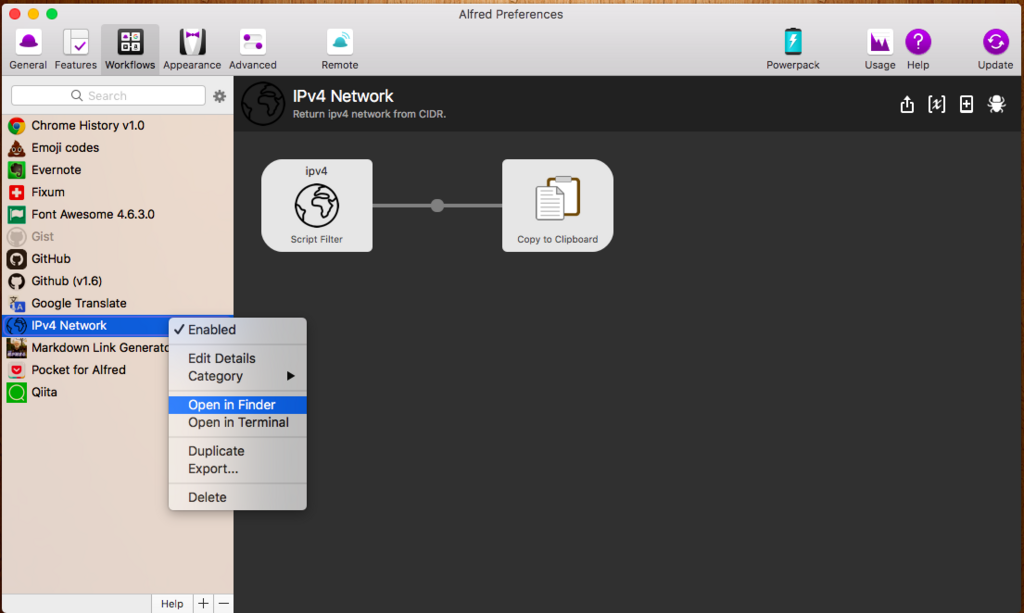Choose Edit Details from context menu
Screen dimensions: 1024x613
[238, 358]
